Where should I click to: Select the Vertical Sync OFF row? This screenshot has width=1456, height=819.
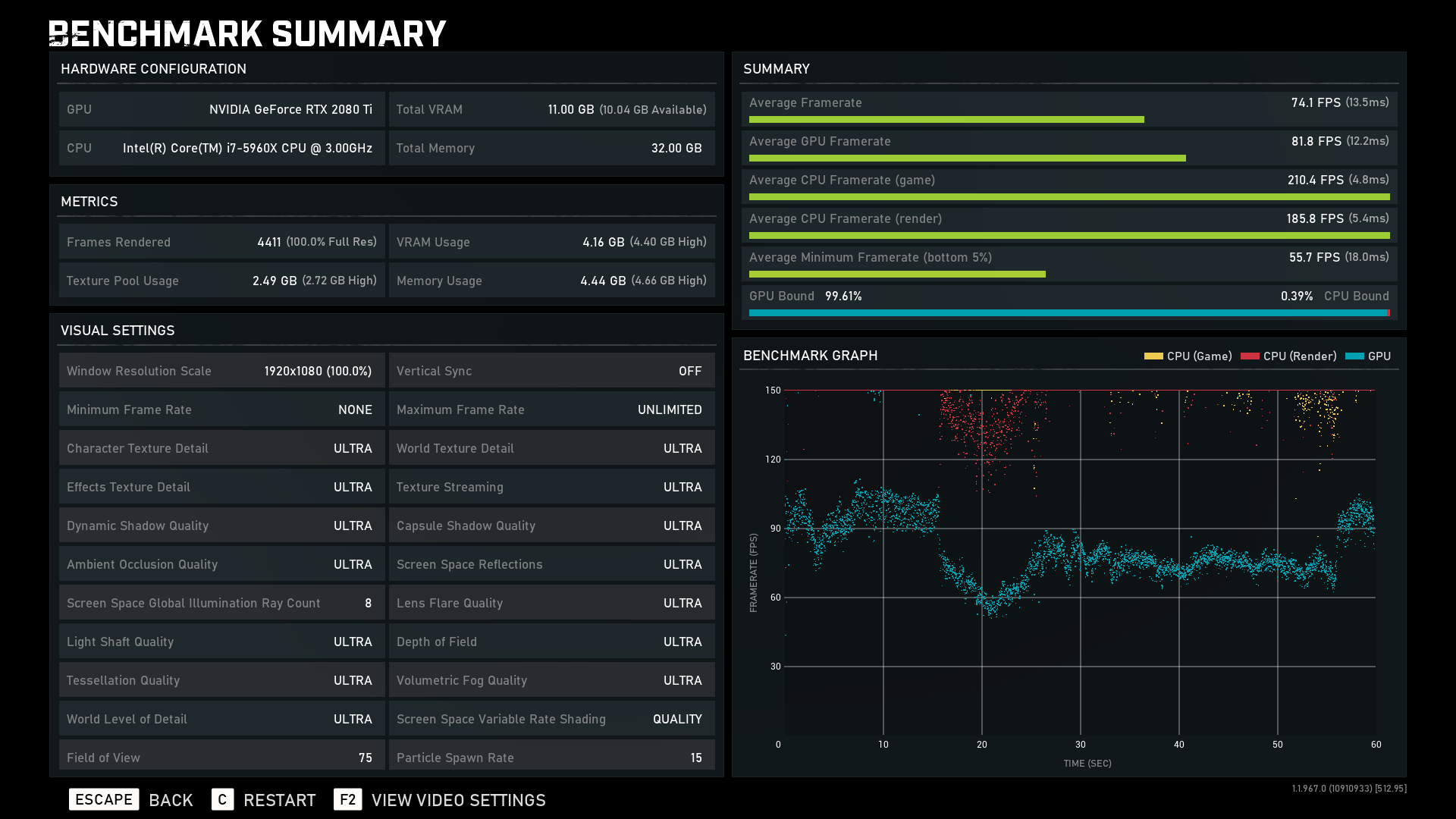[x=551, y=371]
